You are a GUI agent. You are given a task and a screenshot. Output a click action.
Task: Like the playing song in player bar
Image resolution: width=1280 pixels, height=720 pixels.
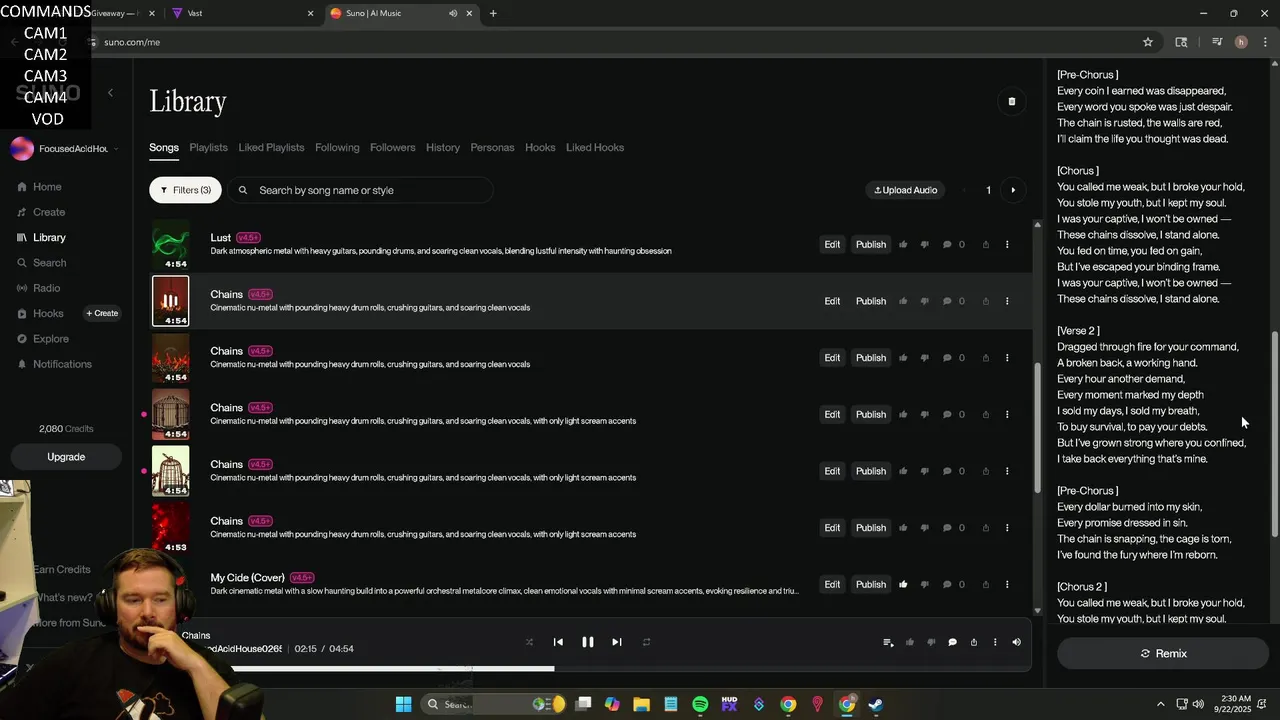click(x=909, y=642)
